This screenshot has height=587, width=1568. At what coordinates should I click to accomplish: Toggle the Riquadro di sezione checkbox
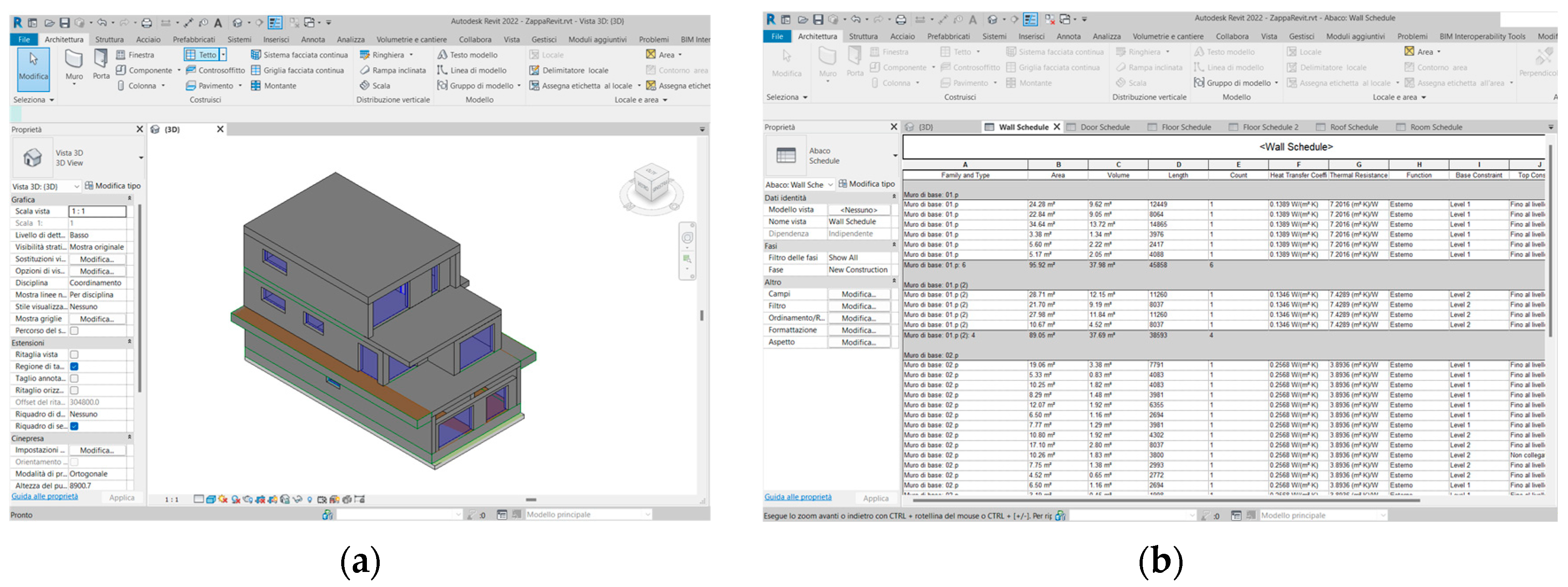pos(74,427)
